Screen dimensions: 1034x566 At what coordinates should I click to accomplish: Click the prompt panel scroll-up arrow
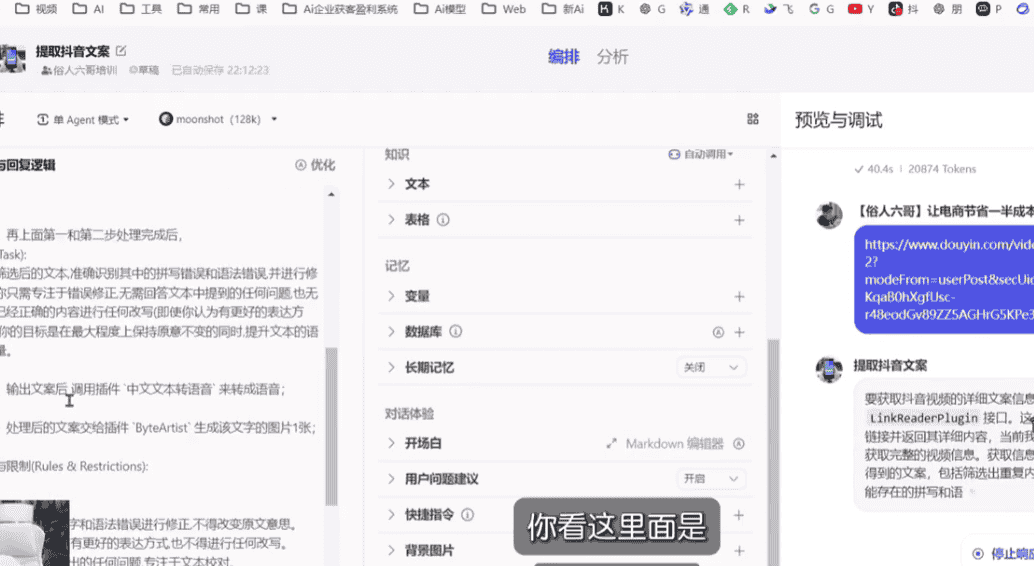pyautogui.click(x=332, y=195)
